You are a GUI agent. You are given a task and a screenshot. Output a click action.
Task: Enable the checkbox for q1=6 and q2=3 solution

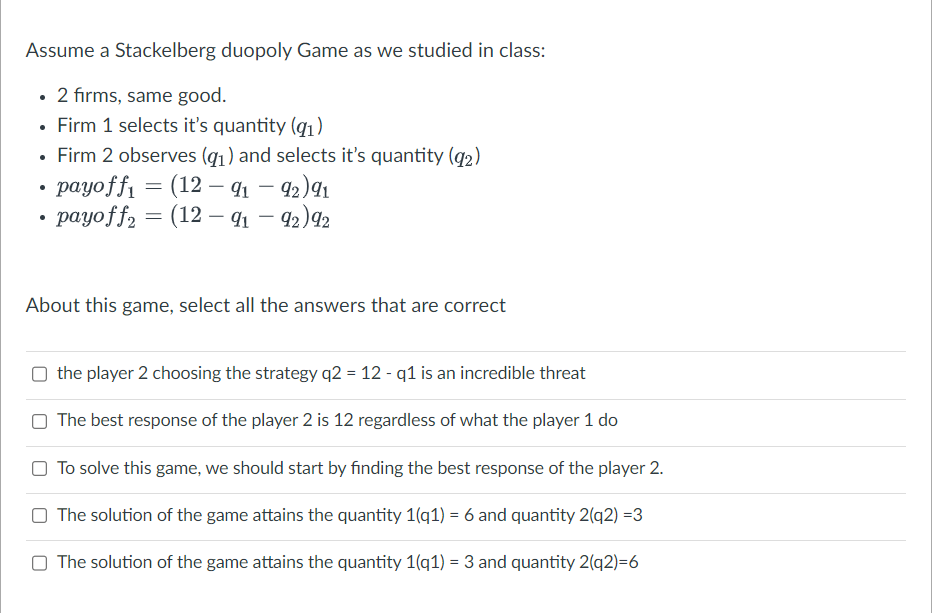coord(39,515)
